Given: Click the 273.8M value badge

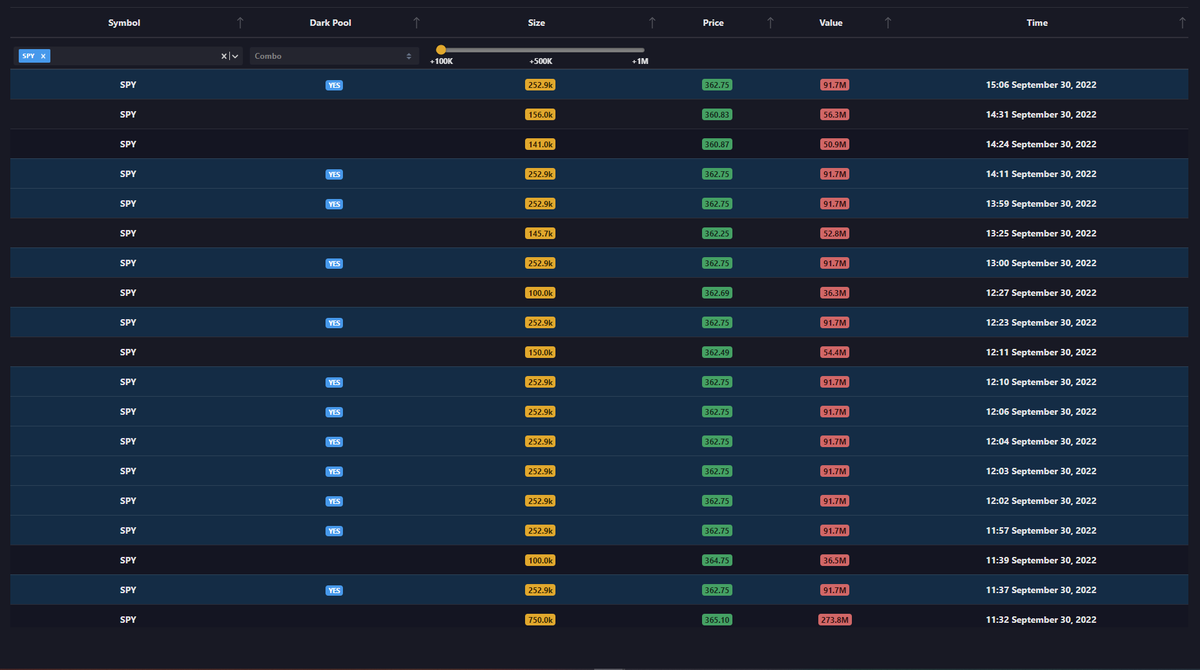Looking at the screenshot, I should pyautogui.click(x=834, y=620).
